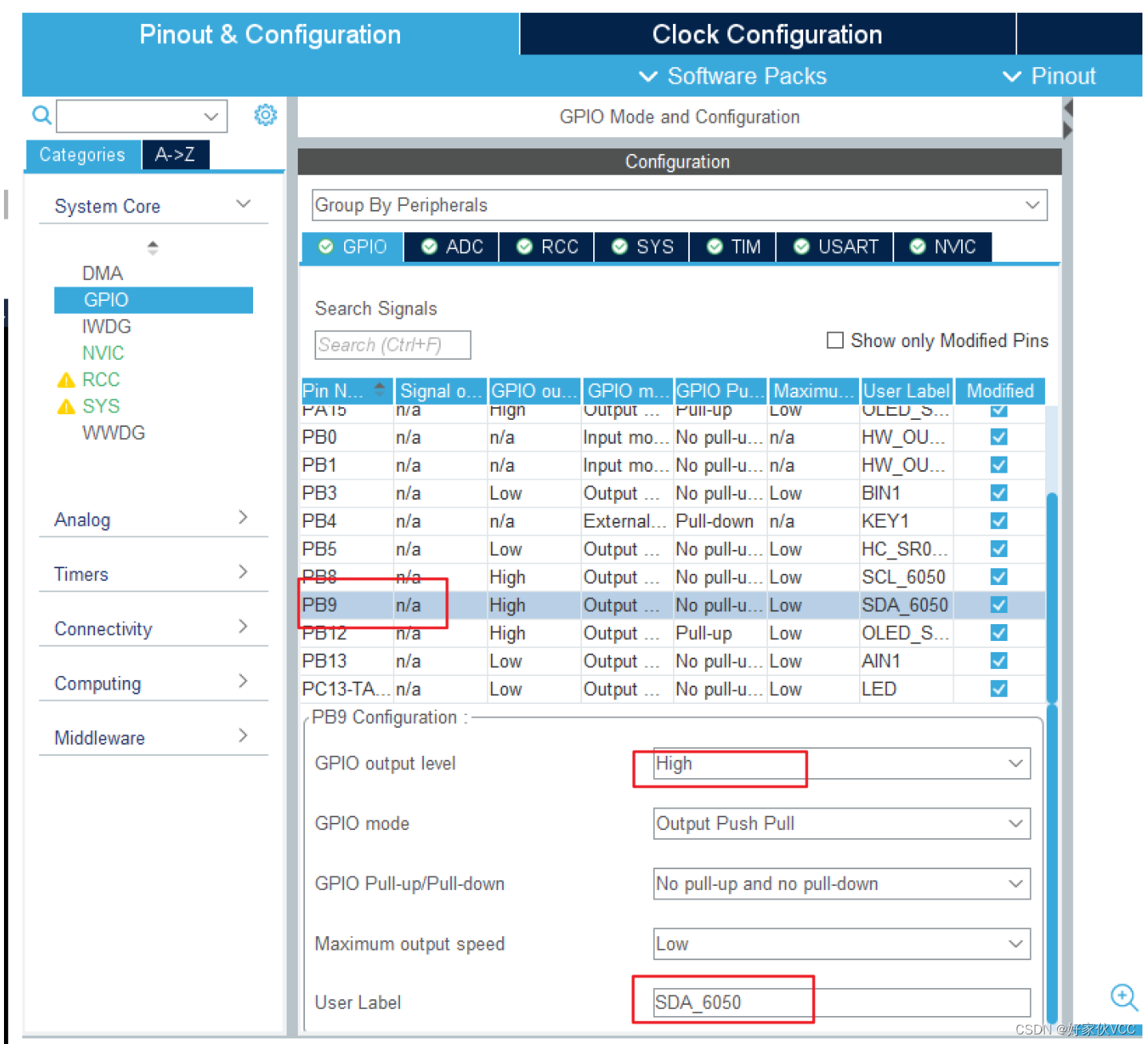Image resolution: width=1148 pixels, height=1044 pixels.
Task: Open the Software Packs menu
Action: click(733, 77)
